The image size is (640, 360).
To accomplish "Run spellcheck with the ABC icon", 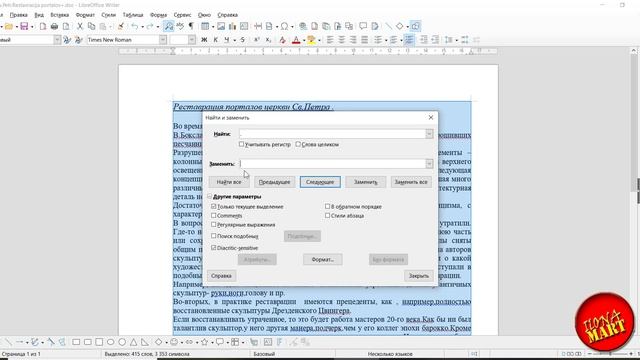I will tap(180, 27).
